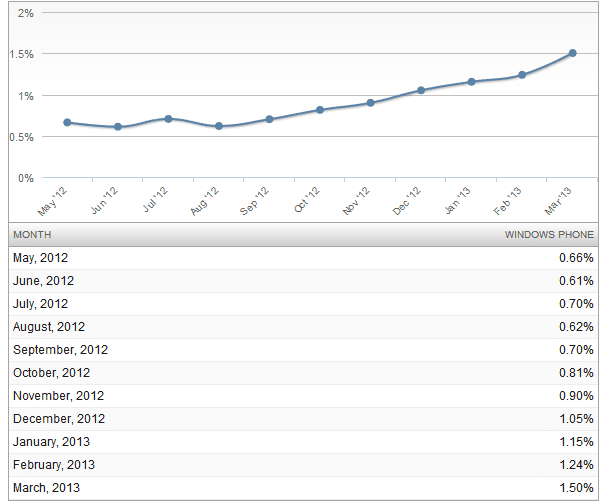This screenshot has height=502, width=605.
Task: Select the February, 2013 table cell
Action: [54, 465]
